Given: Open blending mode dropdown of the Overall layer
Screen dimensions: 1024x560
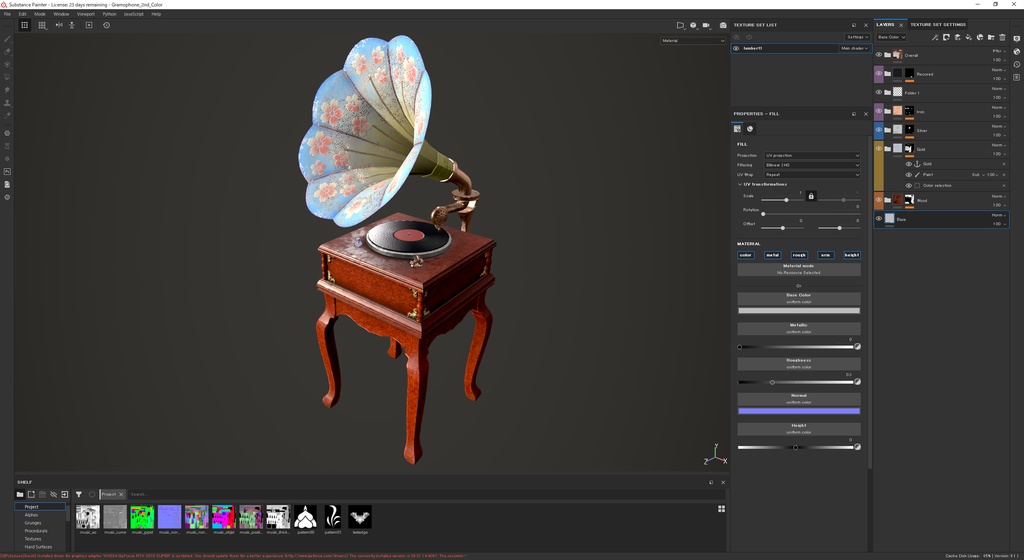Looking at the screenshot, I should (x=999, y=51).
